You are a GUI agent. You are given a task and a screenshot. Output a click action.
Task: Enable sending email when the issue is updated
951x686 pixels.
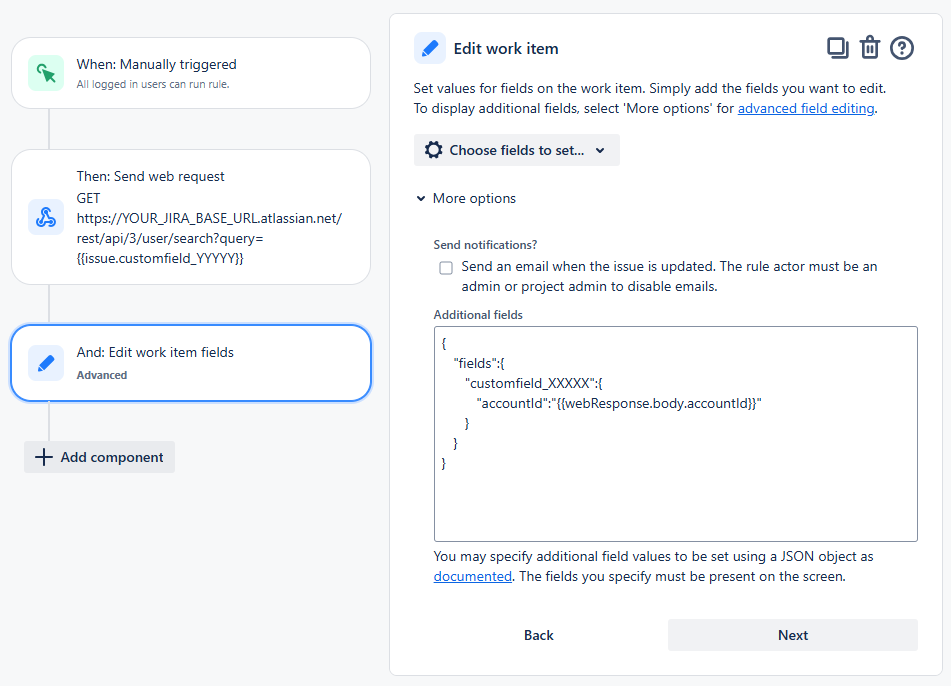pos(445,268)
